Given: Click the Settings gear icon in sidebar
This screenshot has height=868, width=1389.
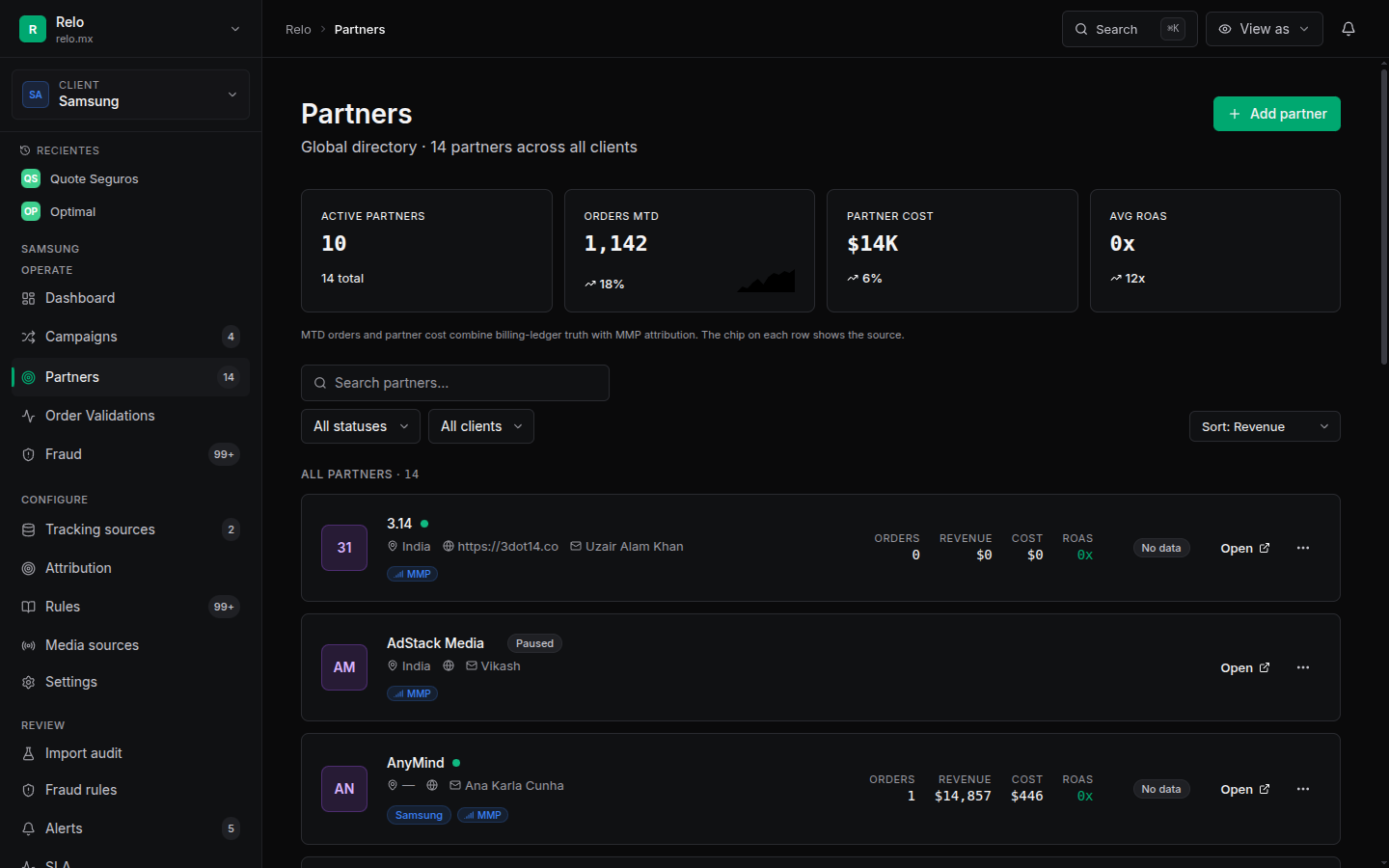Looking at the screenshot, I should point(28,682).
